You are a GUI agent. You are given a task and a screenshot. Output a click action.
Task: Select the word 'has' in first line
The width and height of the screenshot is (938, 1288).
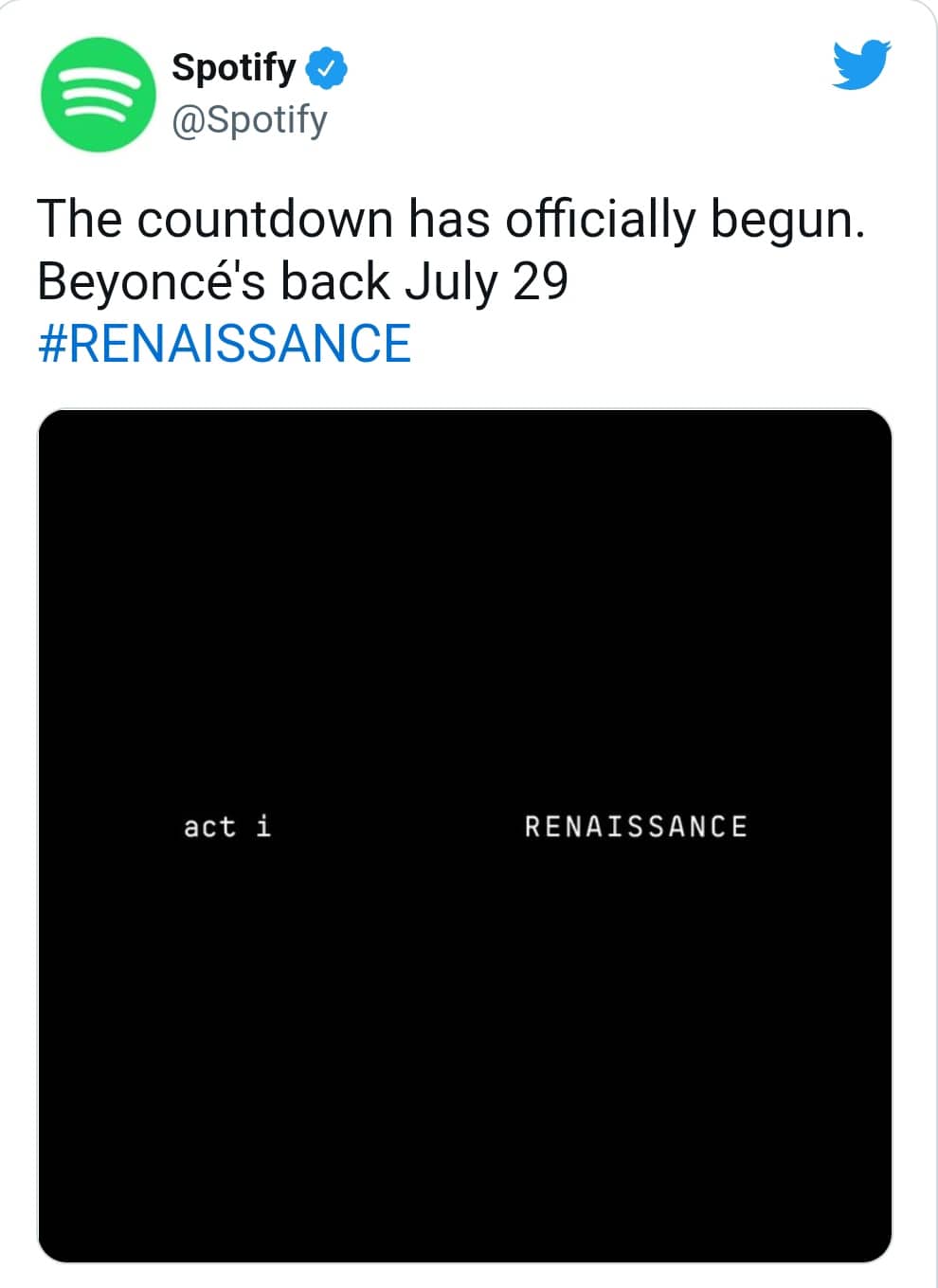click(x=449, y=219)
